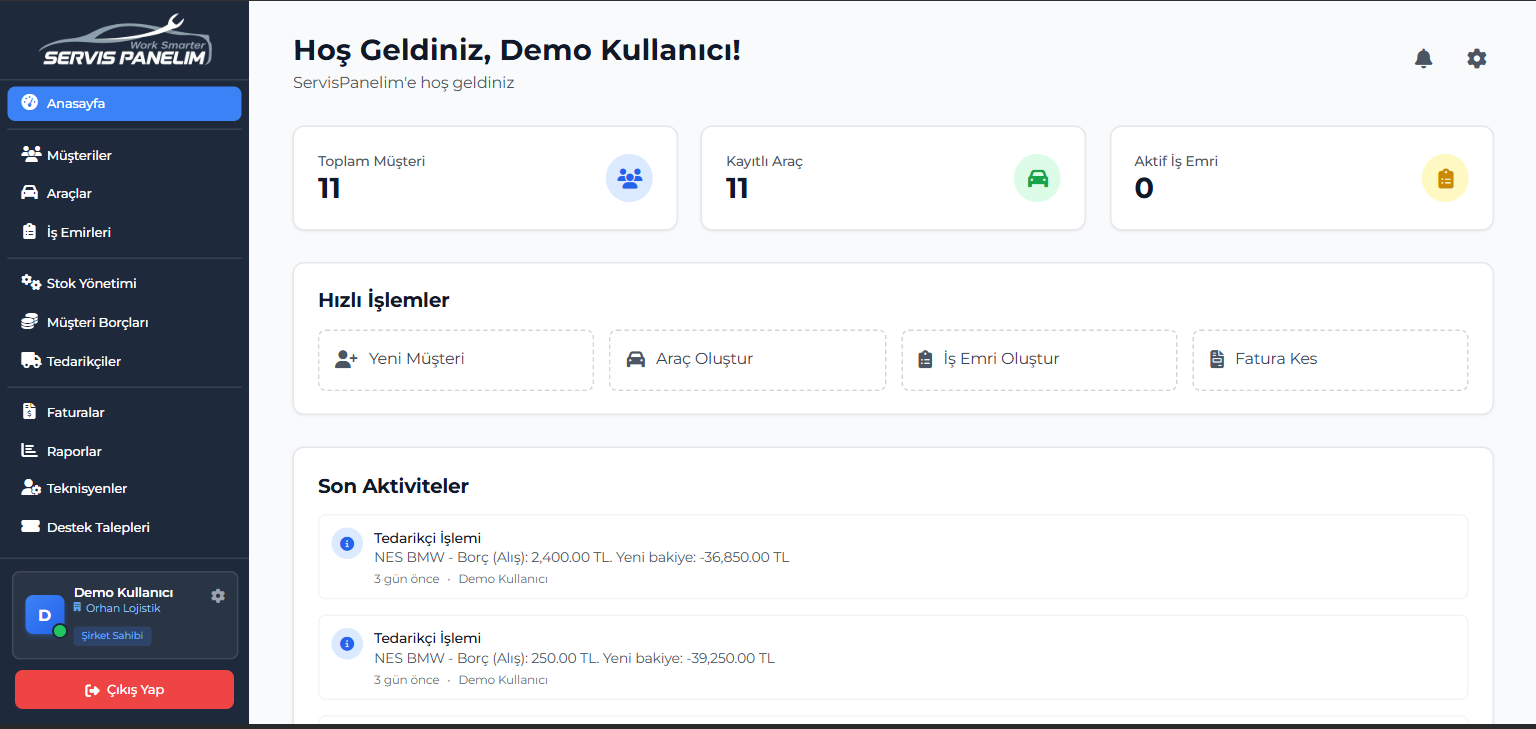This screenshot has width=1536, height=729.
Task: Click the Hızlı İşlemler heading
Action: [x=384, y=300]
